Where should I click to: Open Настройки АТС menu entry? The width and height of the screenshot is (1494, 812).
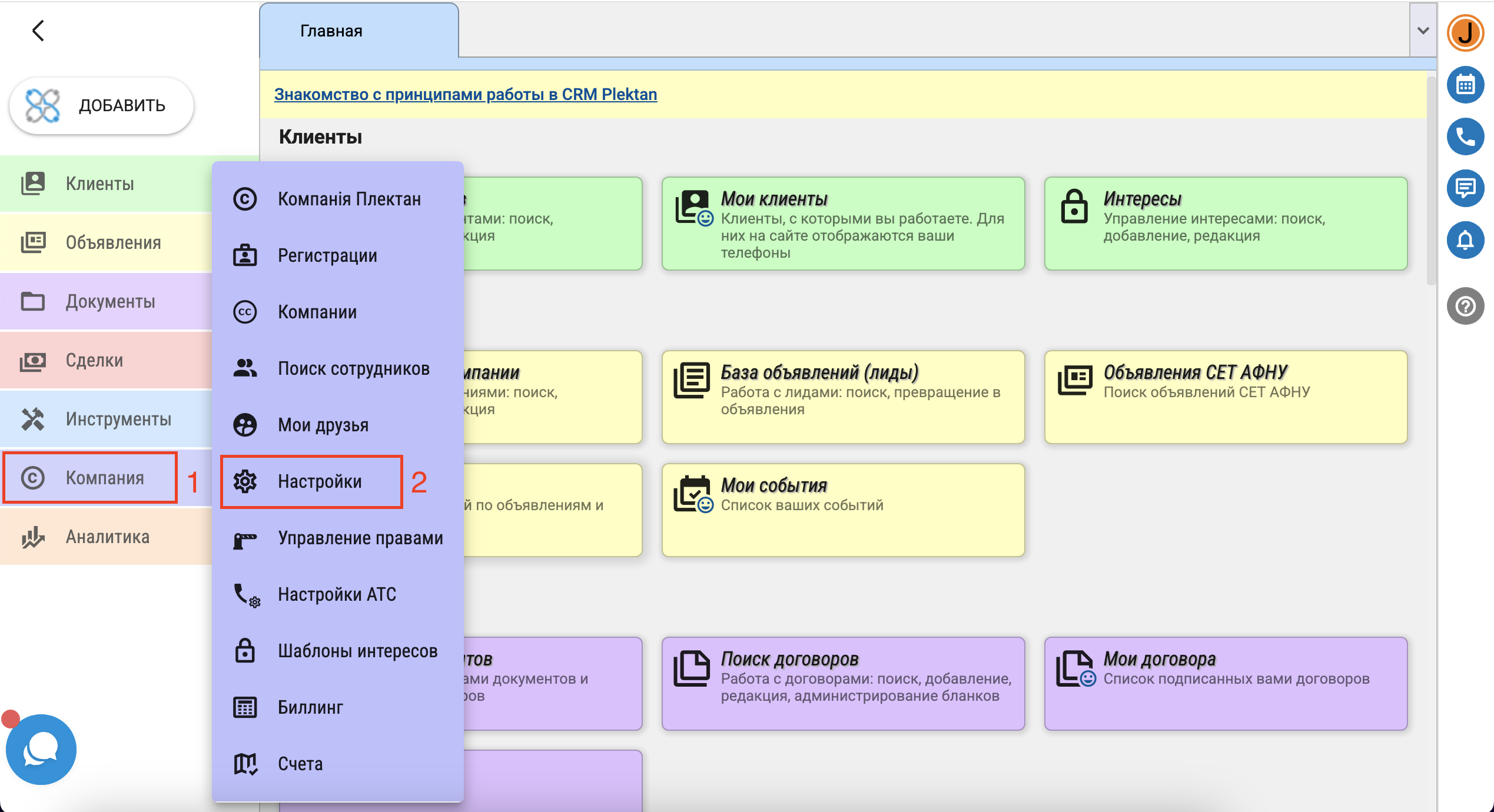coord(337,594)
